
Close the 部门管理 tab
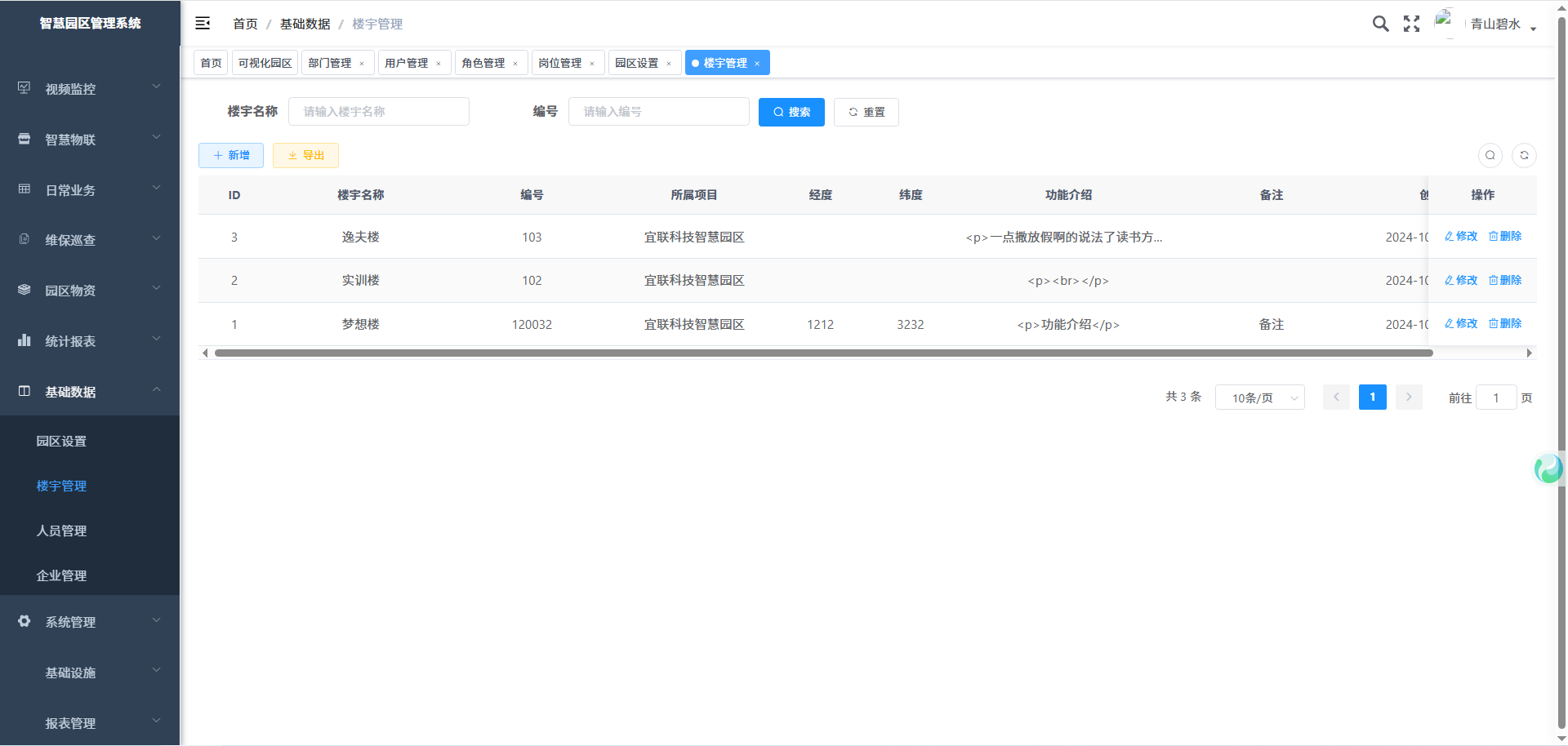pos(362,64)
